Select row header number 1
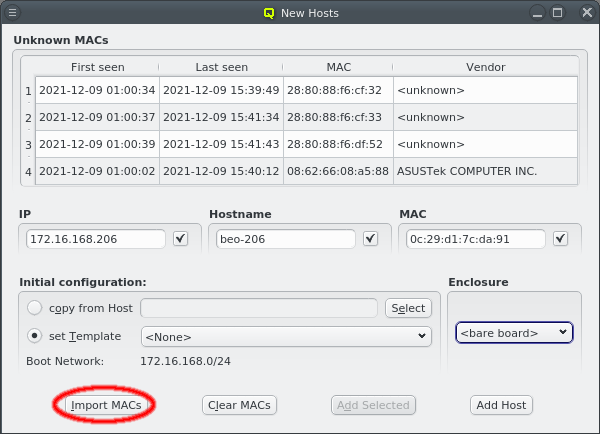 coord(28,91)
